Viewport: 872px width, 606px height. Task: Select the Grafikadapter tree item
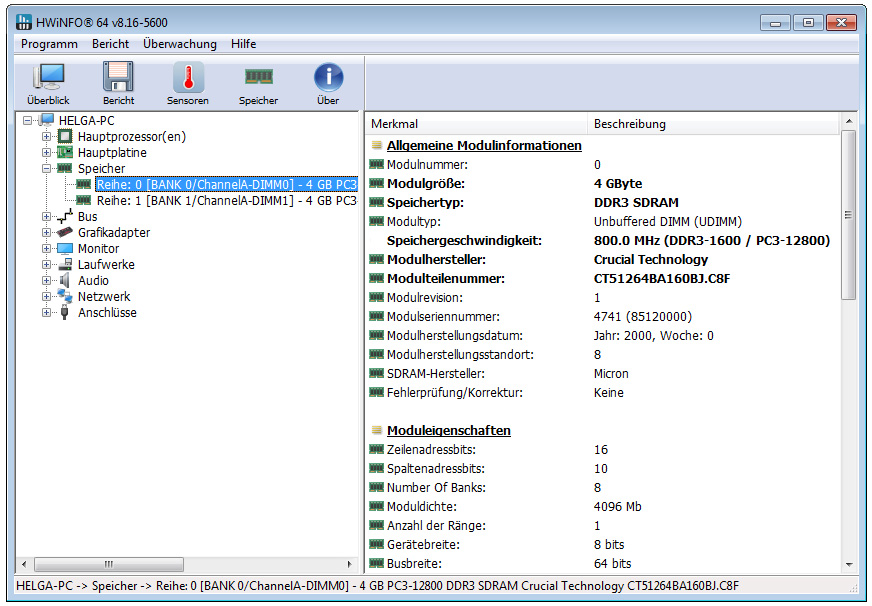pos(113,233)
